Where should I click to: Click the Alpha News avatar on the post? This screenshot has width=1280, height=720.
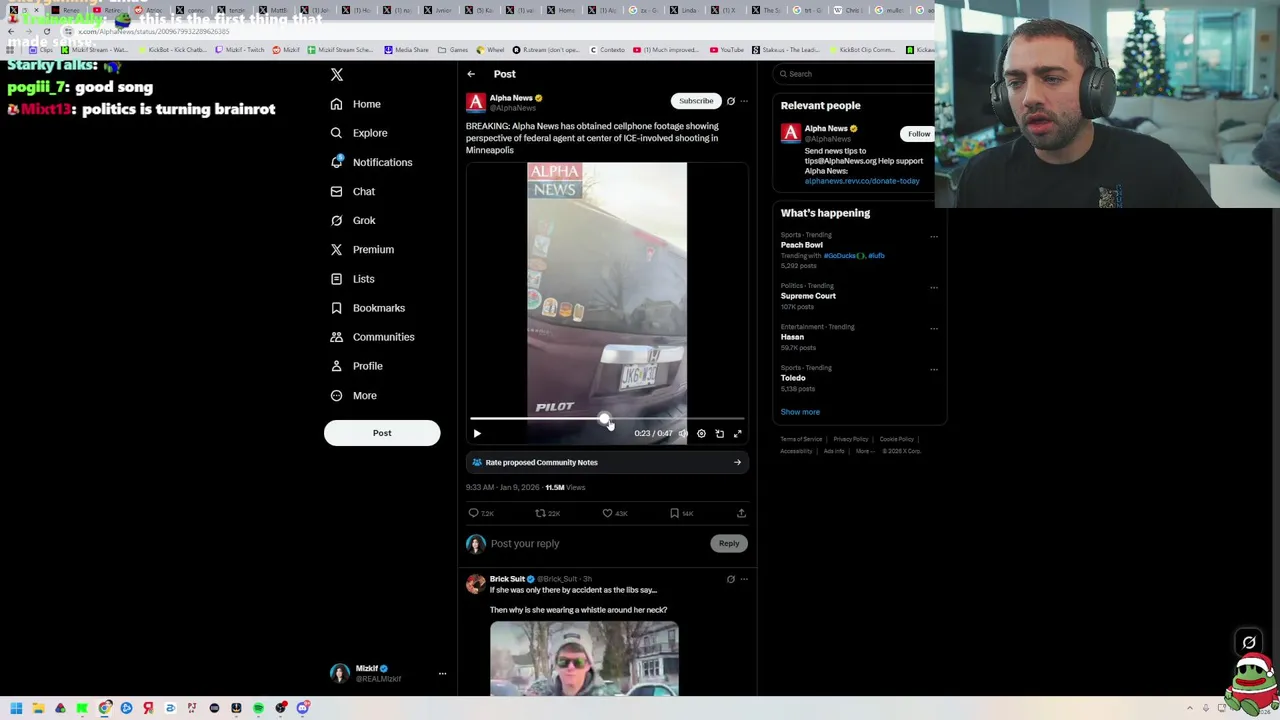click(476, 102)
